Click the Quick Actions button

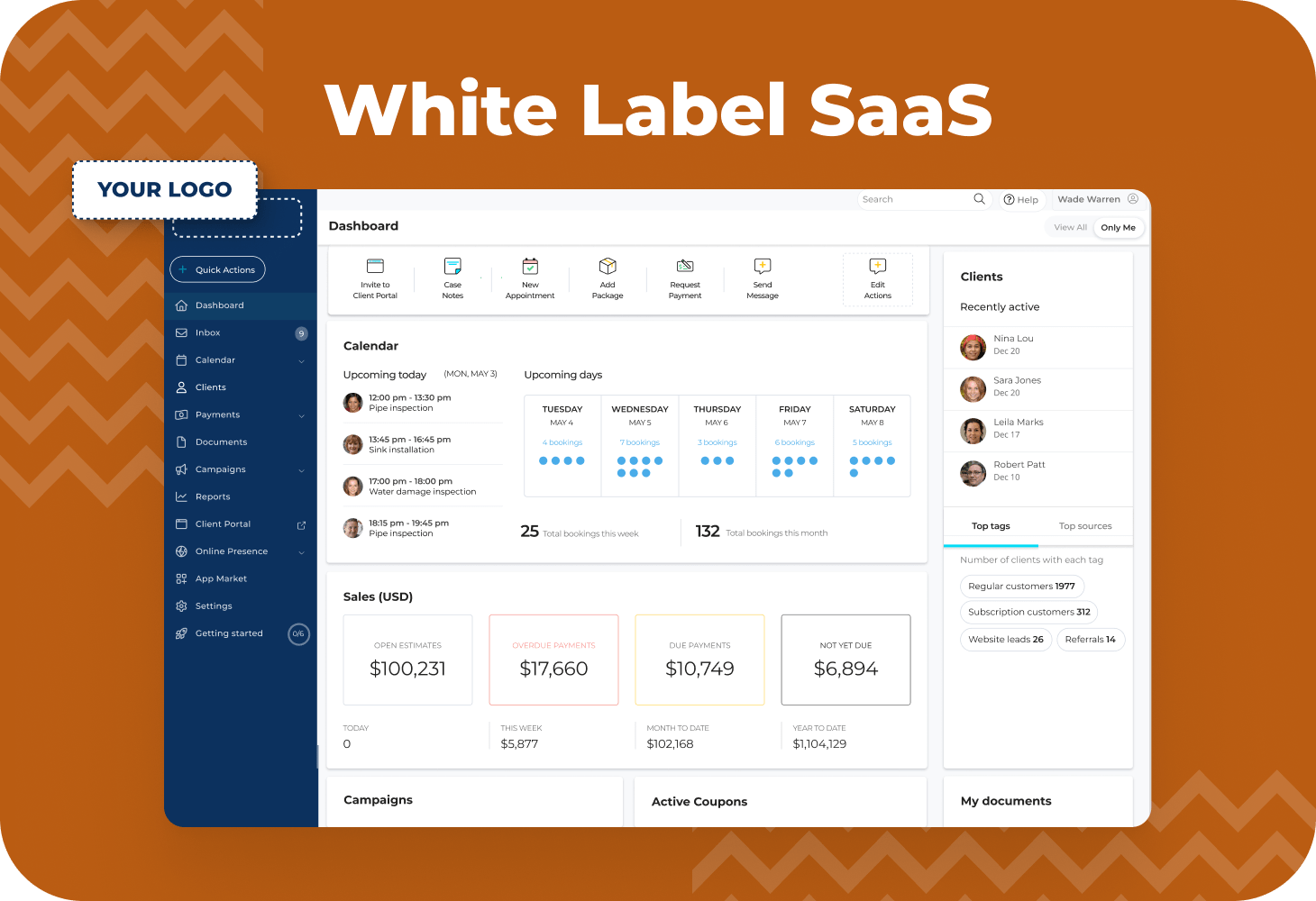pyautogui.click(x=217, y=269)
